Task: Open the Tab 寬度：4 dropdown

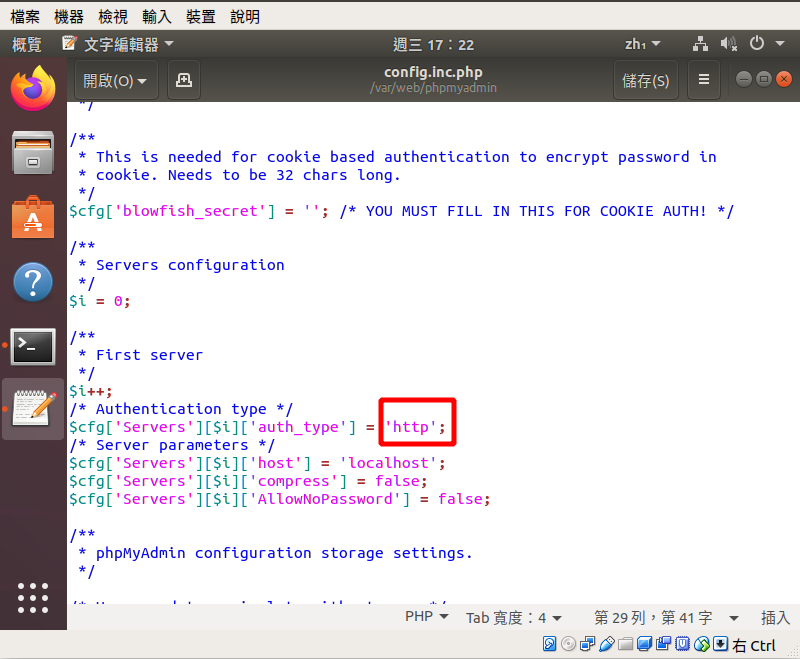Action: pos(513,618)
